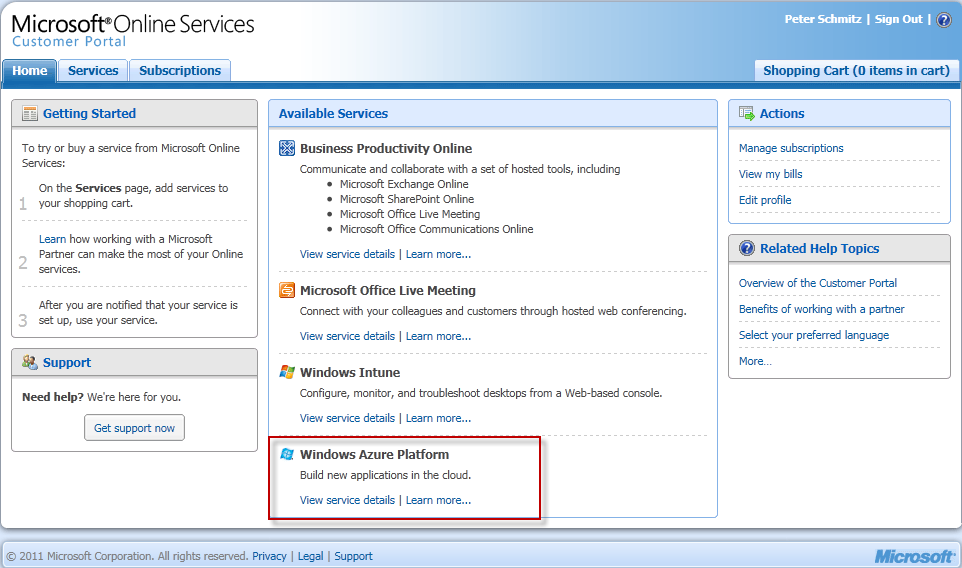962x568 pixels.
Task: View service details for Office Live Meeting
Action: [x=347, y=336]
